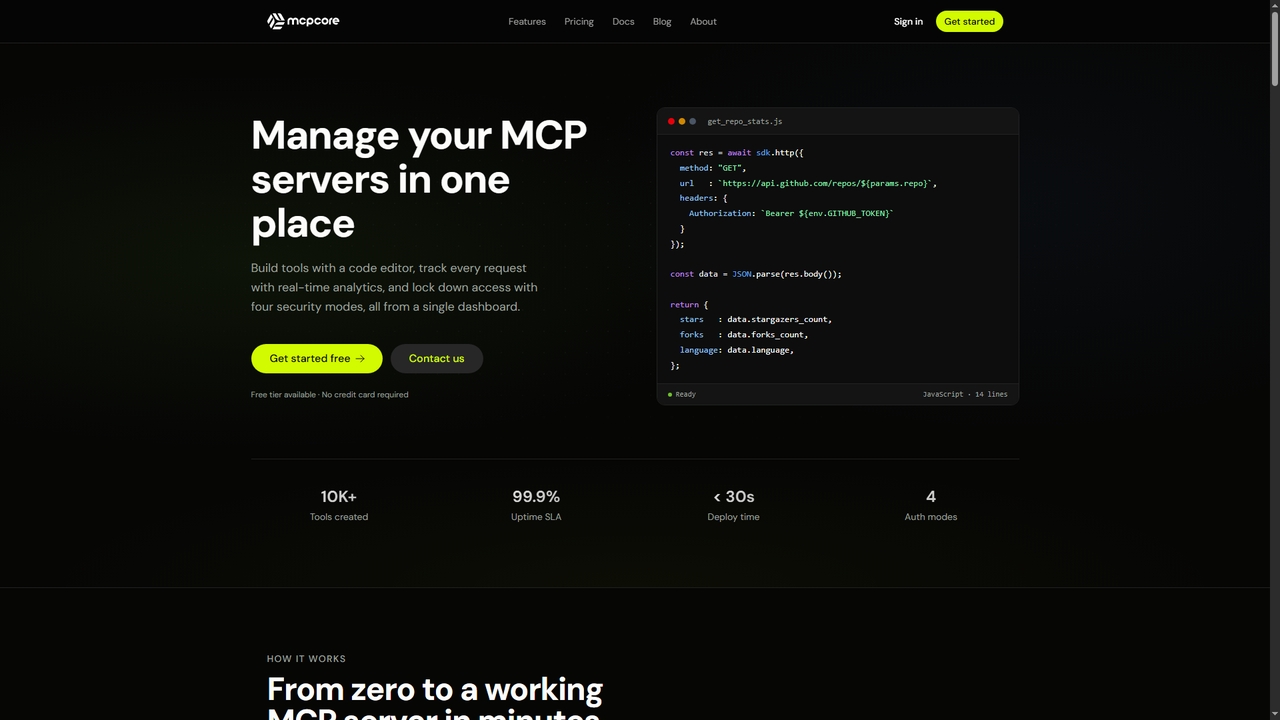The image size is (1280, 720).
Task: Click the mcpcore logo
Action: [303, 21]
